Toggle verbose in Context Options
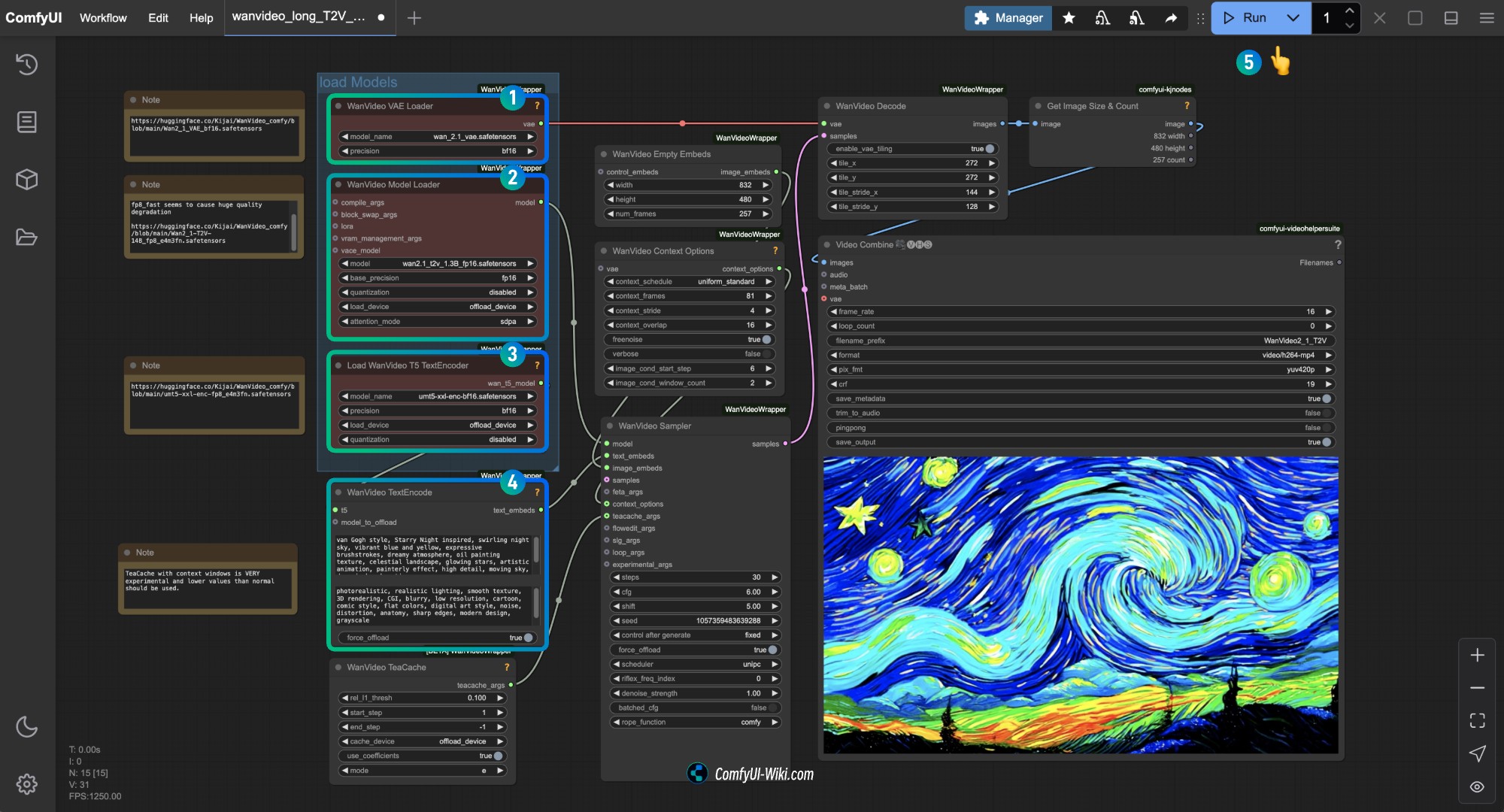The height and width of the screenshot is (812, 1504). (x=690, y=354)
